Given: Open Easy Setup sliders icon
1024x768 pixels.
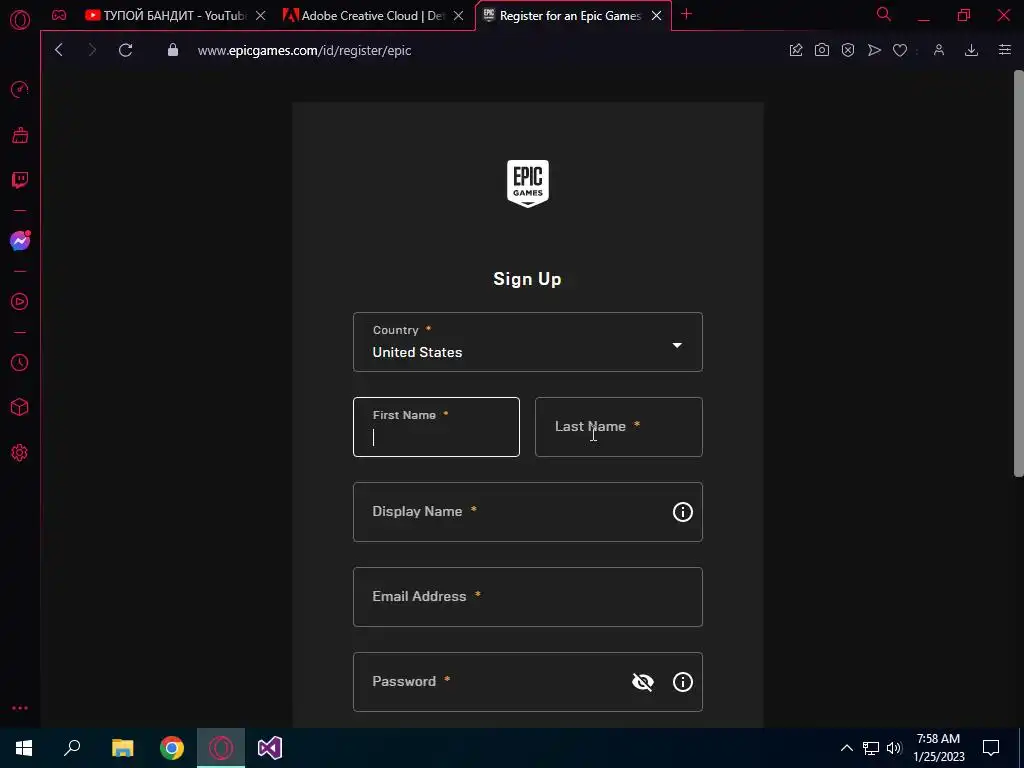Looking at the screenshot, I should [1004, 50].
